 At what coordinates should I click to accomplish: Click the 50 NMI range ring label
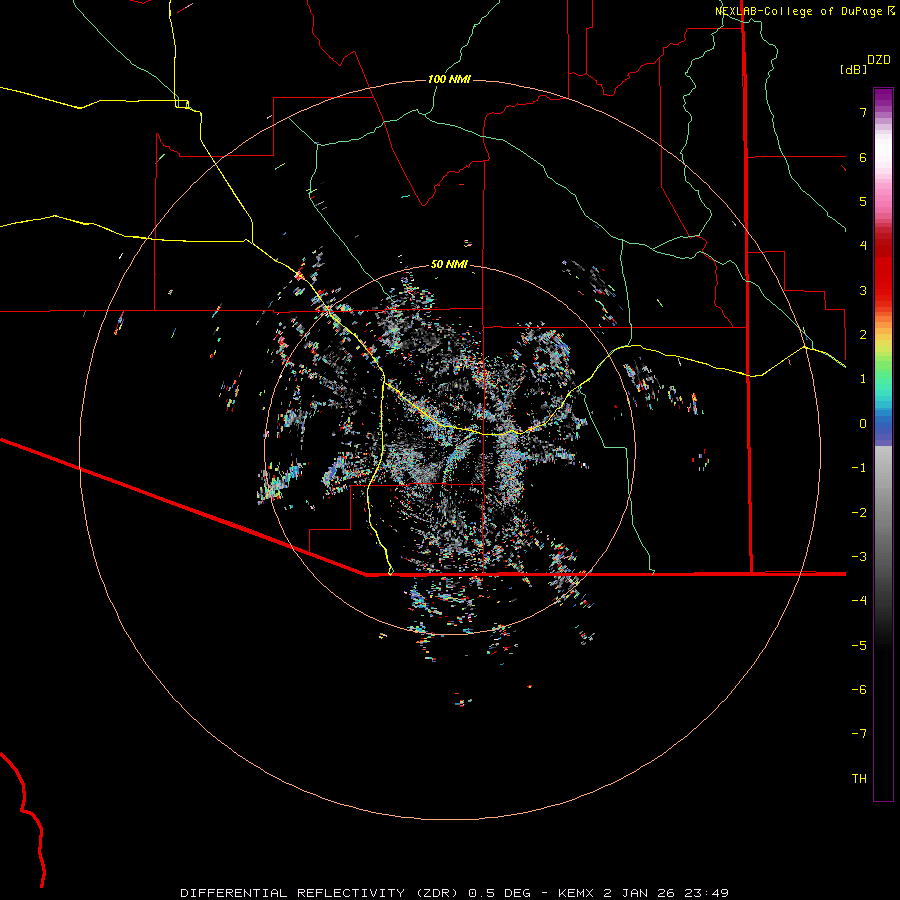pyautogui.click(x=449, y=264)
